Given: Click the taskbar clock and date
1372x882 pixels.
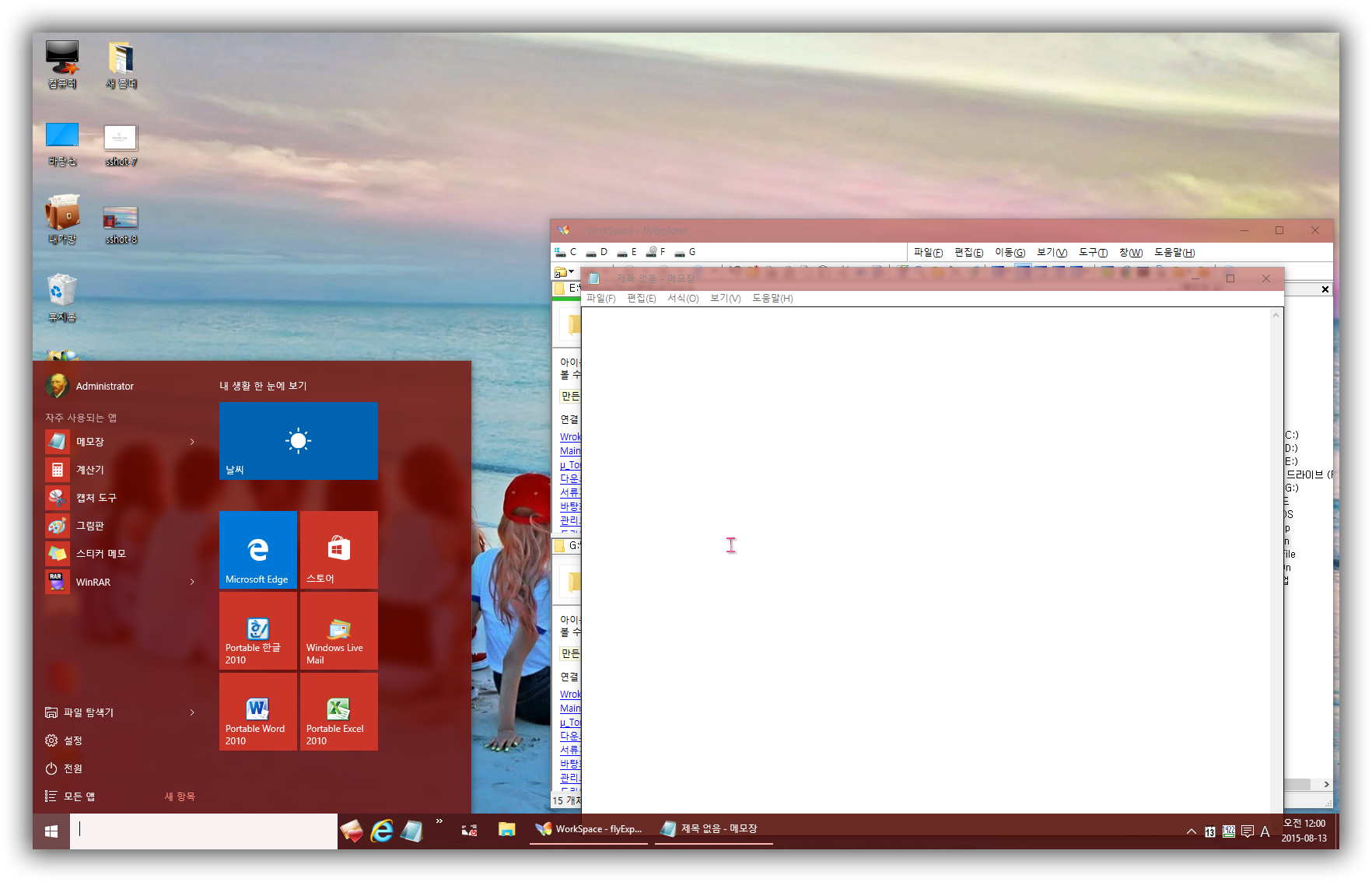Looking at the screenshot, I should pyautogui.click(x=1304, y=831).
